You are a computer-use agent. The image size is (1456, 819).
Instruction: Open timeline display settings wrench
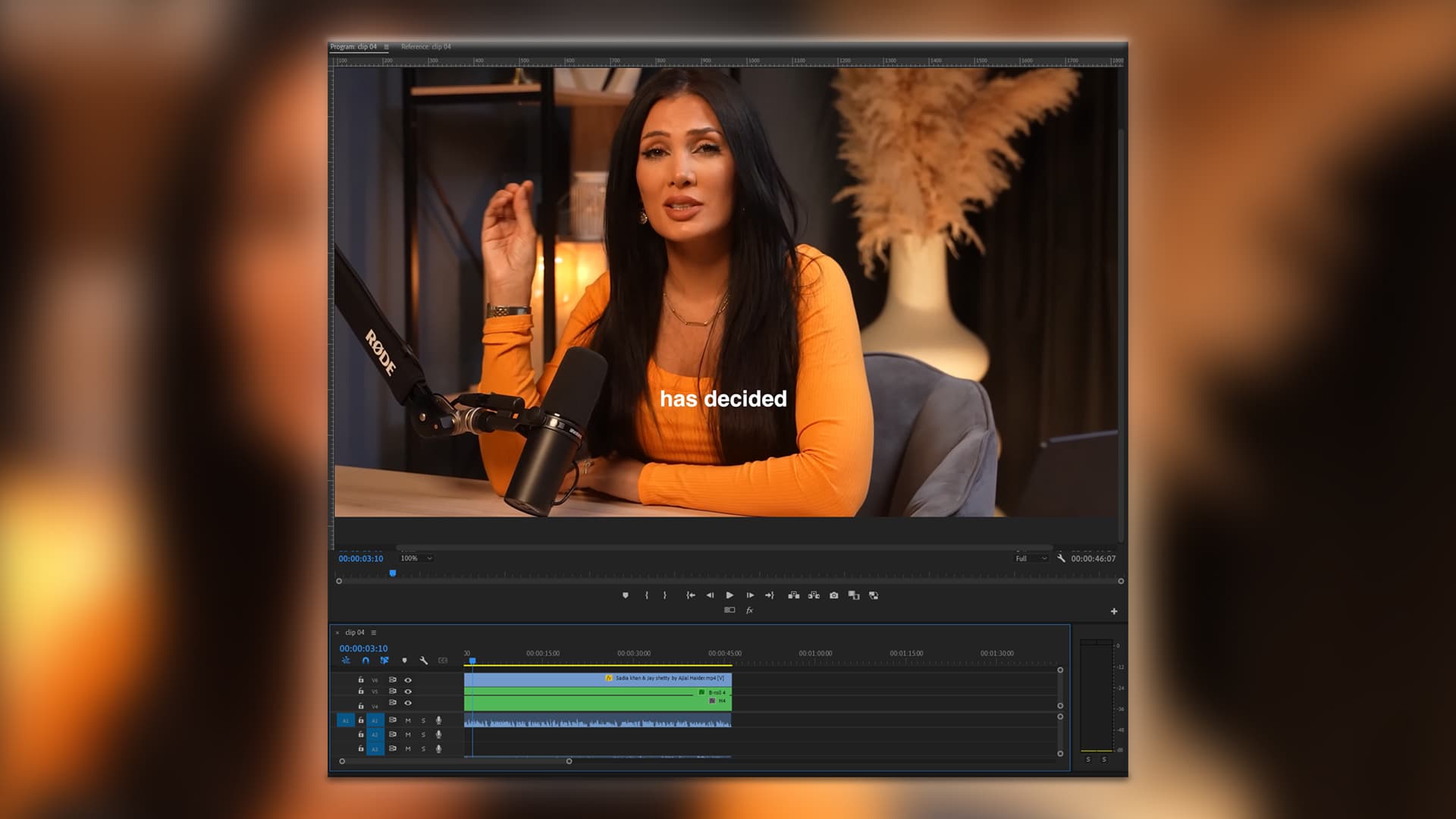(x=424, y=661)
